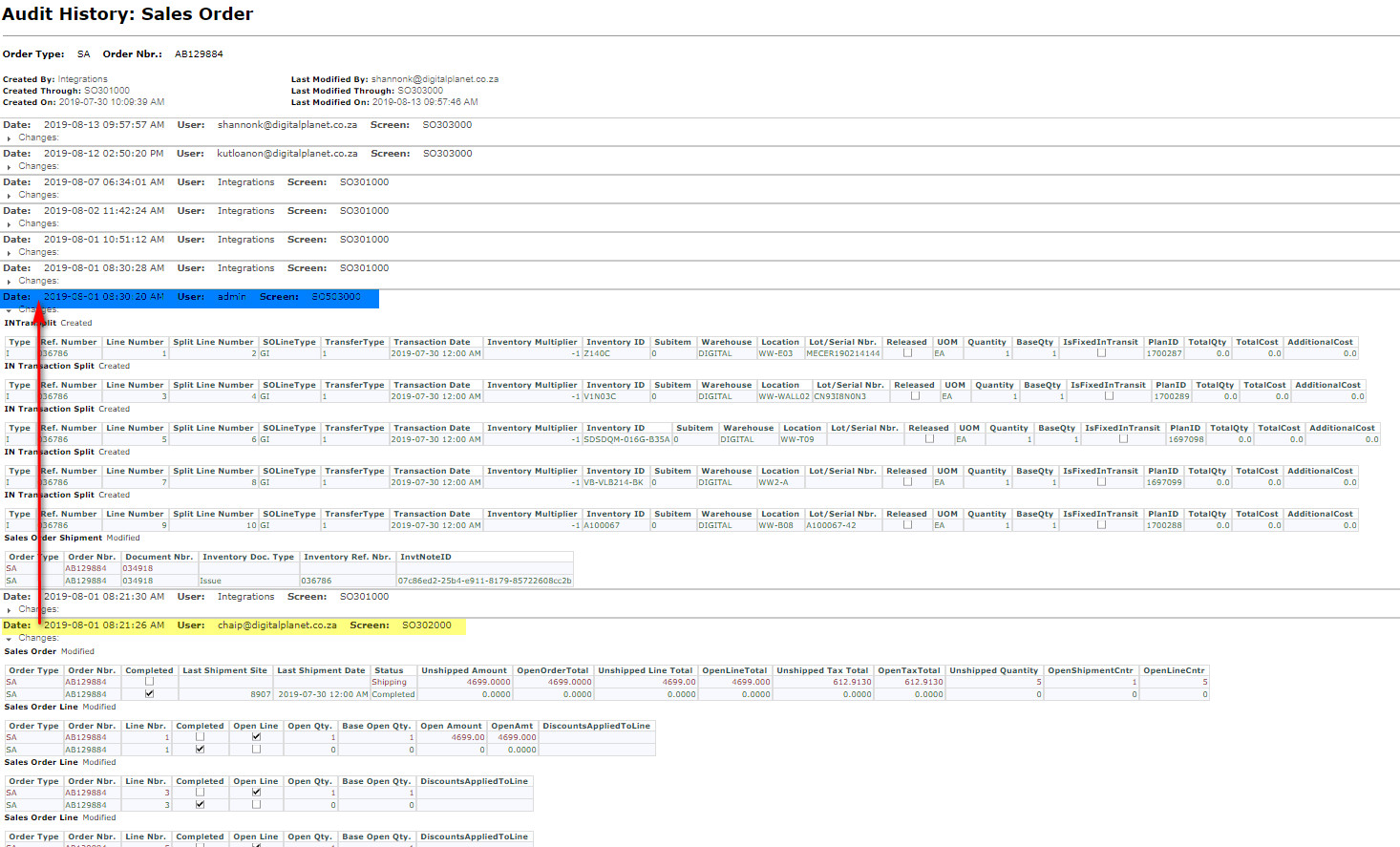Click the Audit History: Sales Order title
The height and width of the screenshot is (847, 1400).
tap(128, 14)
